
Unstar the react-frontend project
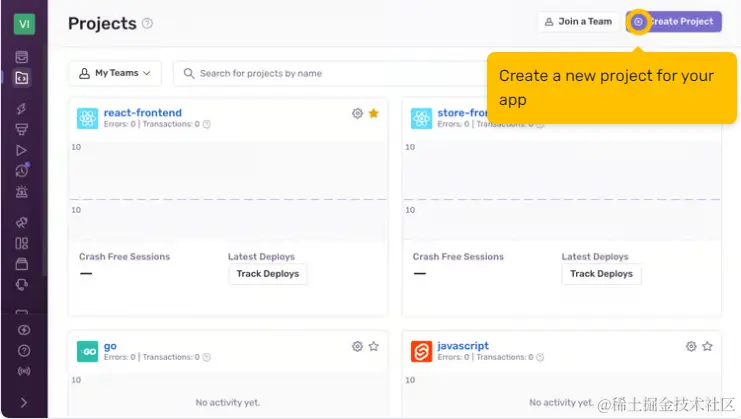[x=374, y=113]
